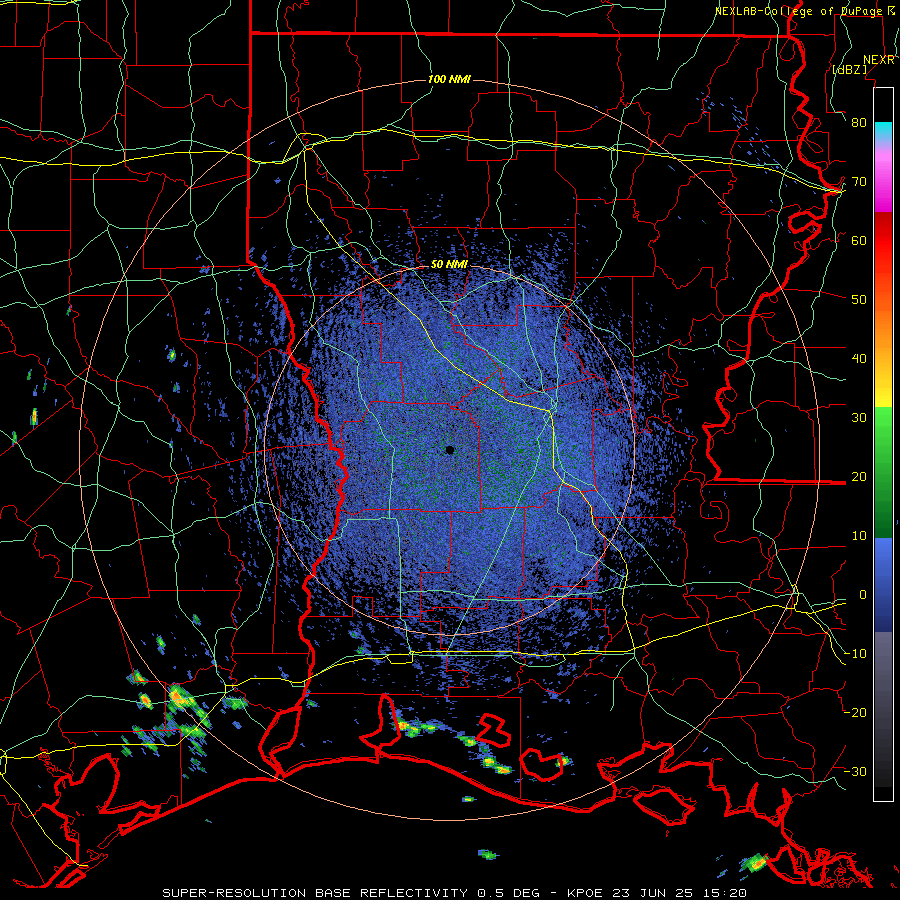This screenshot has height=900, width=900.
Task: Click the 100 NMI range ring label
Action: [449, 79]
